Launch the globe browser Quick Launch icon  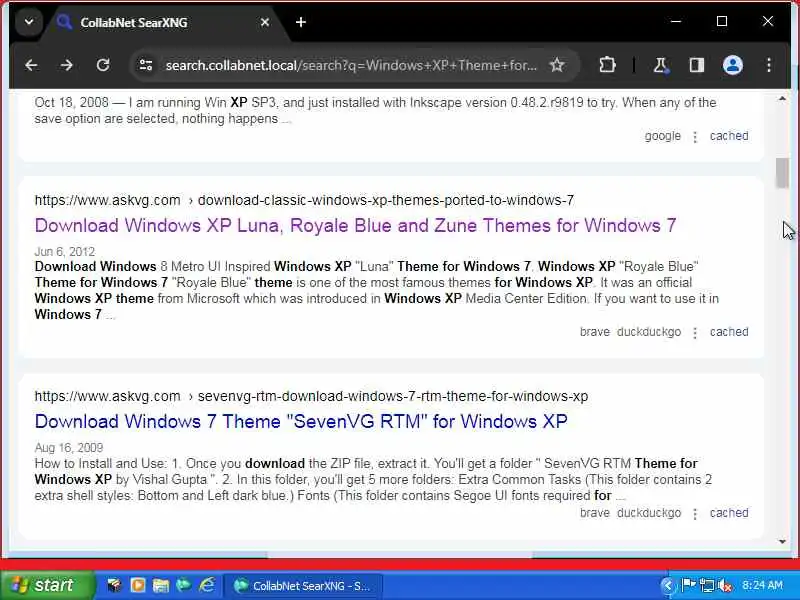click(x=184, y=585)
